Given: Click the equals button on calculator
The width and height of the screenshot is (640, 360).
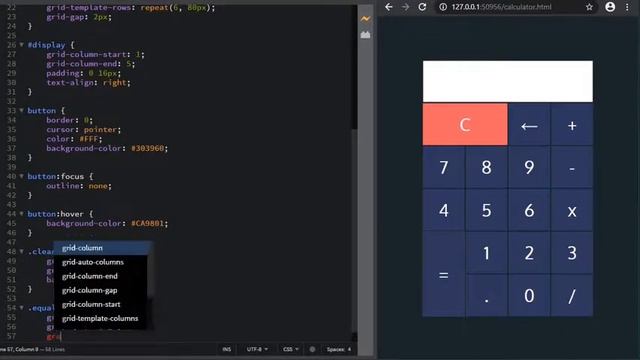Looking at the screenshot, I should (x=444, y=274).
